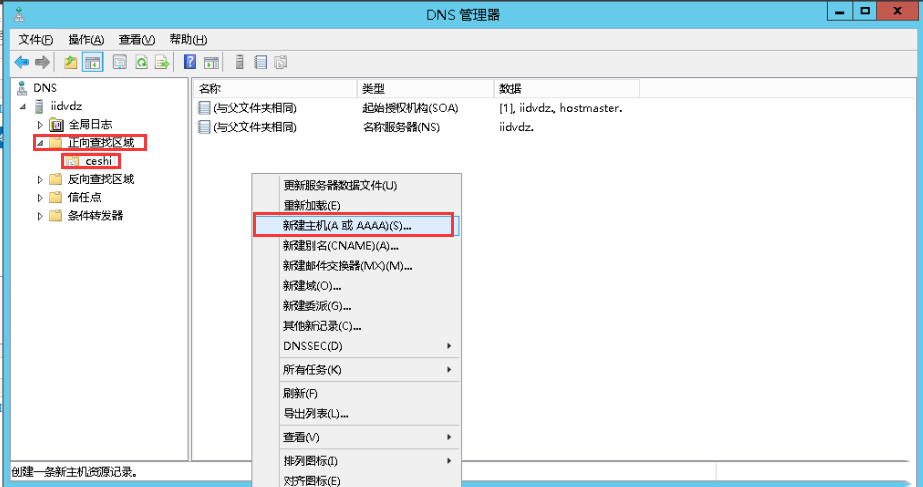This screenshot has width=923, height=487.
Task: Click the 'iidvdz.' NS data cell
Action: coord(516,127)
